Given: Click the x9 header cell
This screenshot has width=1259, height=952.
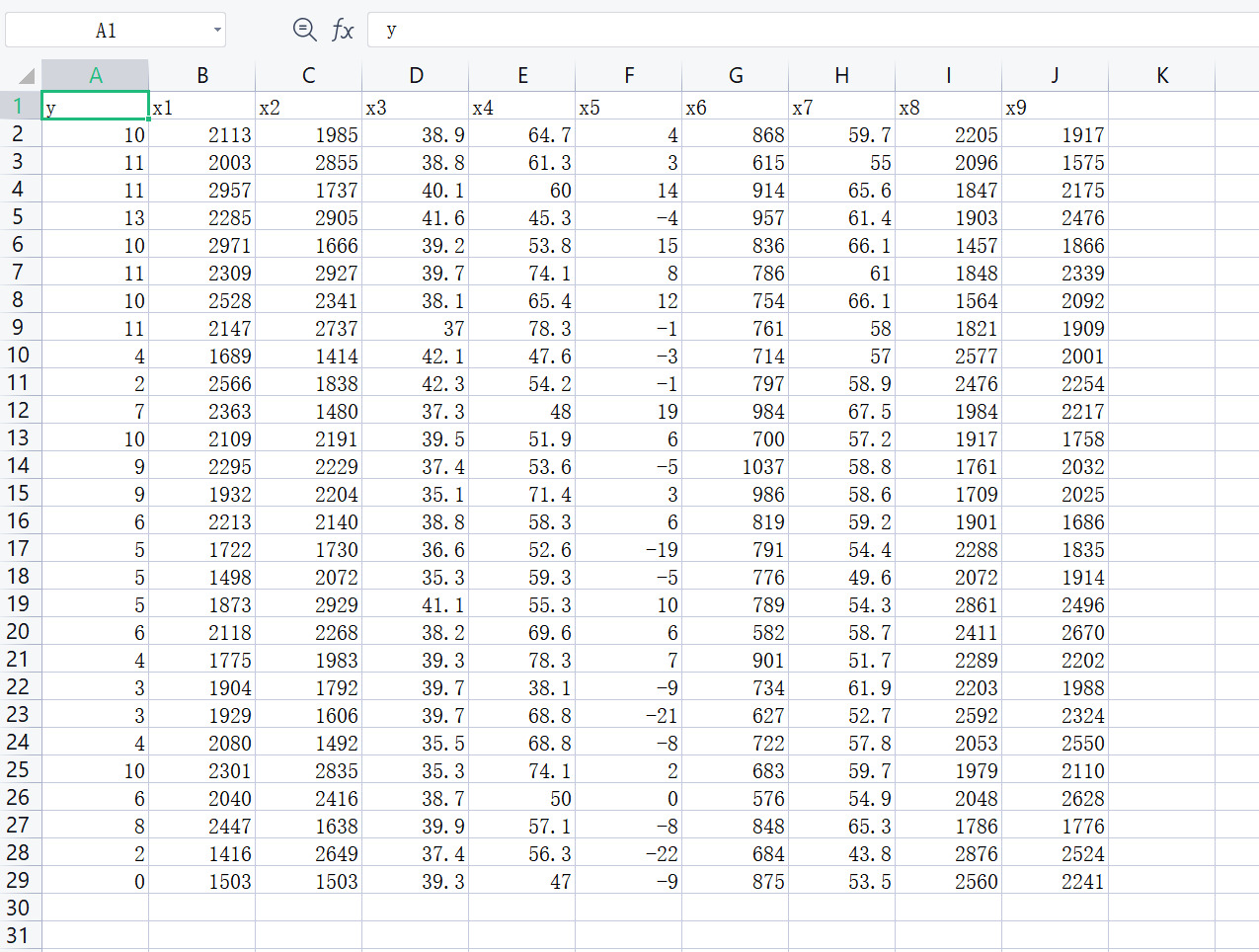Looking at the screenshot, I should click(1056, 106).
